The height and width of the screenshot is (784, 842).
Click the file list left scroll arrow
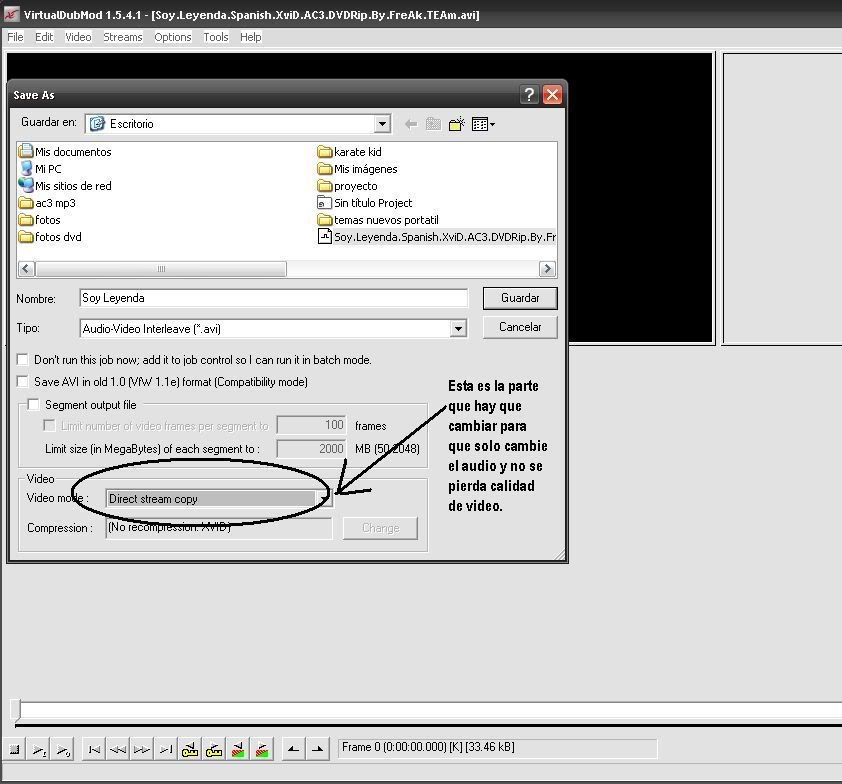coord(26,268)
